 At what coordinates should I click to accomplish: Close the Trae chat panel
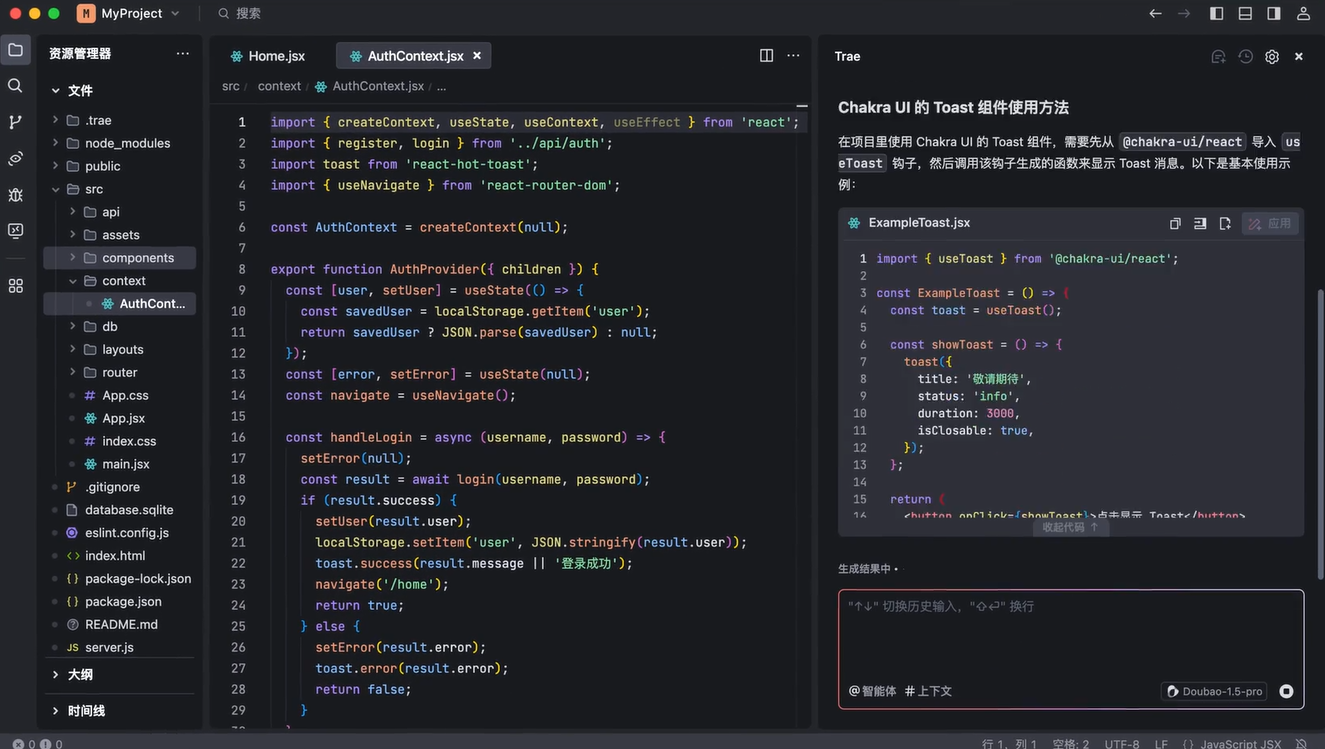(1299, 57)
